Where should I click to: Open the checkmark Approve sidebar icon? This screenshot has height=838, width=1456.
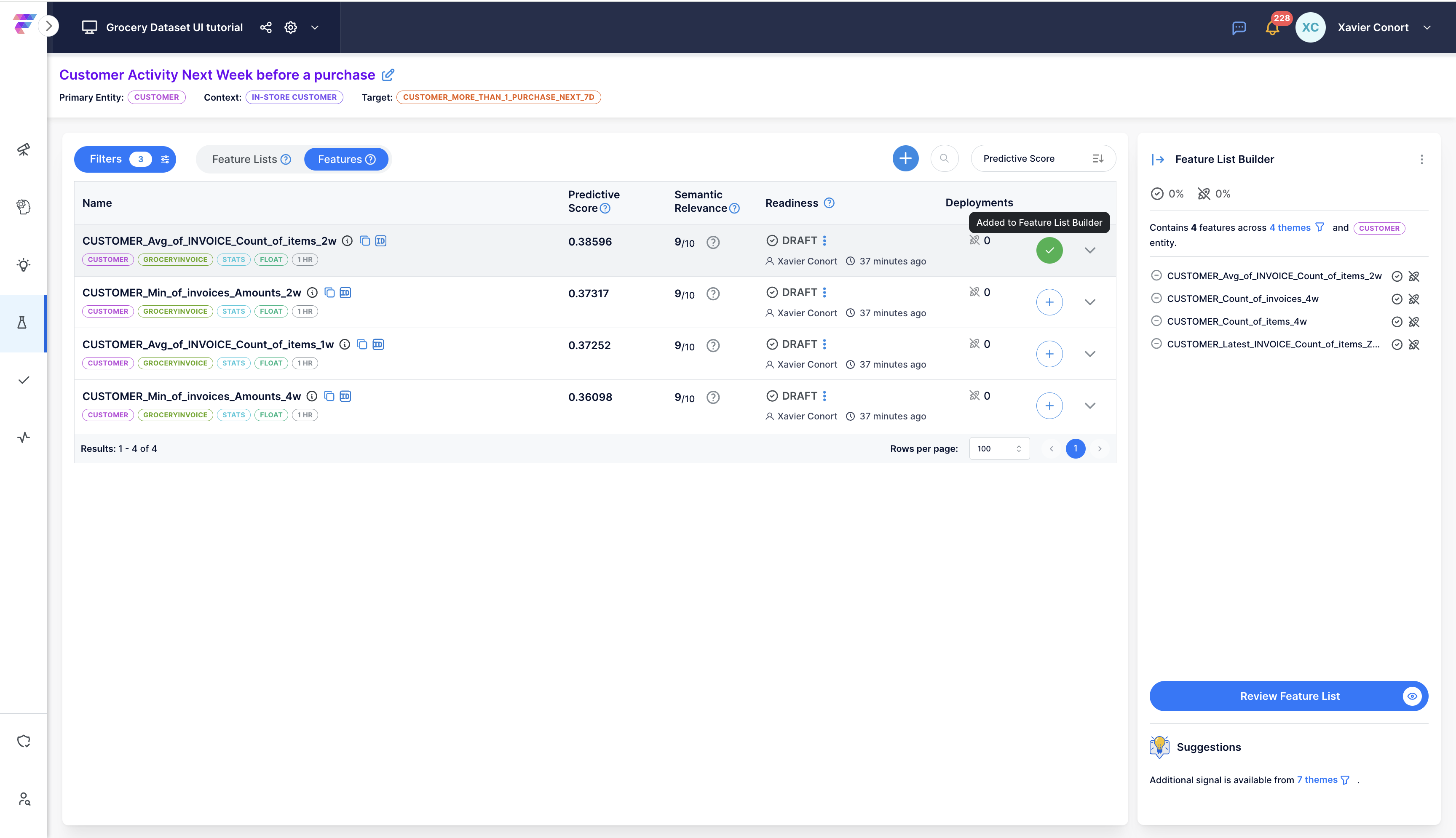[x=24, y=380]
